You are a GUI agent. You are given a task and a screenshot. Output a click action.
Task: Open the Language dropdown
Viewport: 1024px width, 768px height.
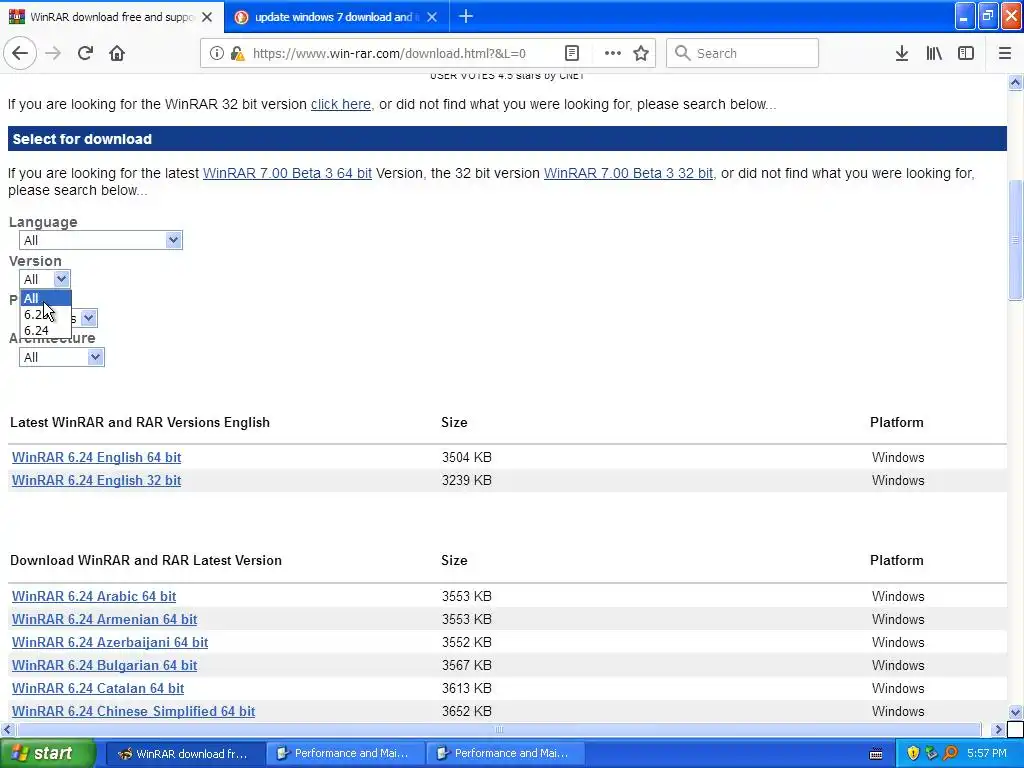pyautogui.click(x=101, y=240)
